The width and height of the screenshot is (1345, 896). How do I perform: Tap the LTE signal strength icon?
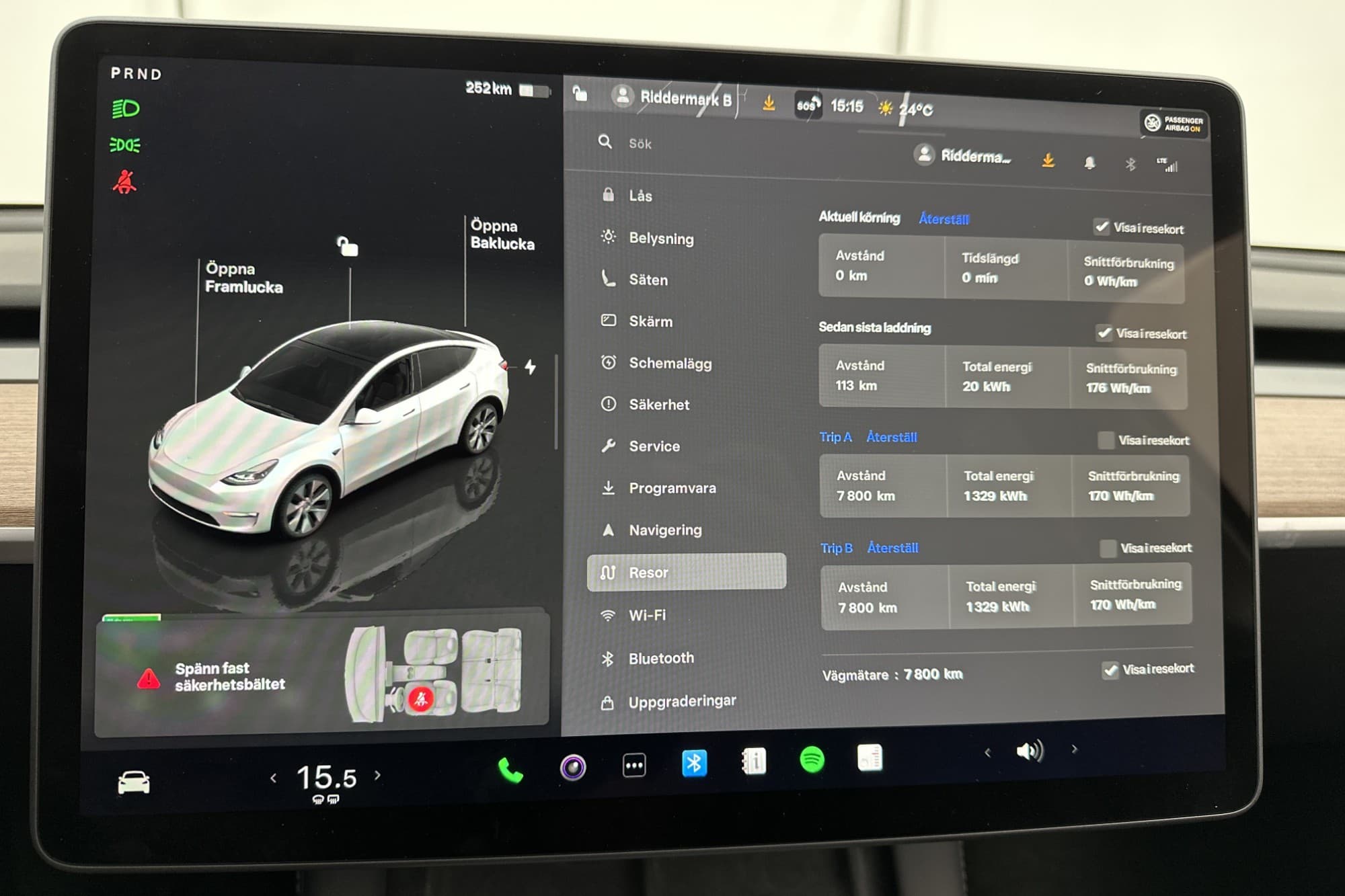1167,165
